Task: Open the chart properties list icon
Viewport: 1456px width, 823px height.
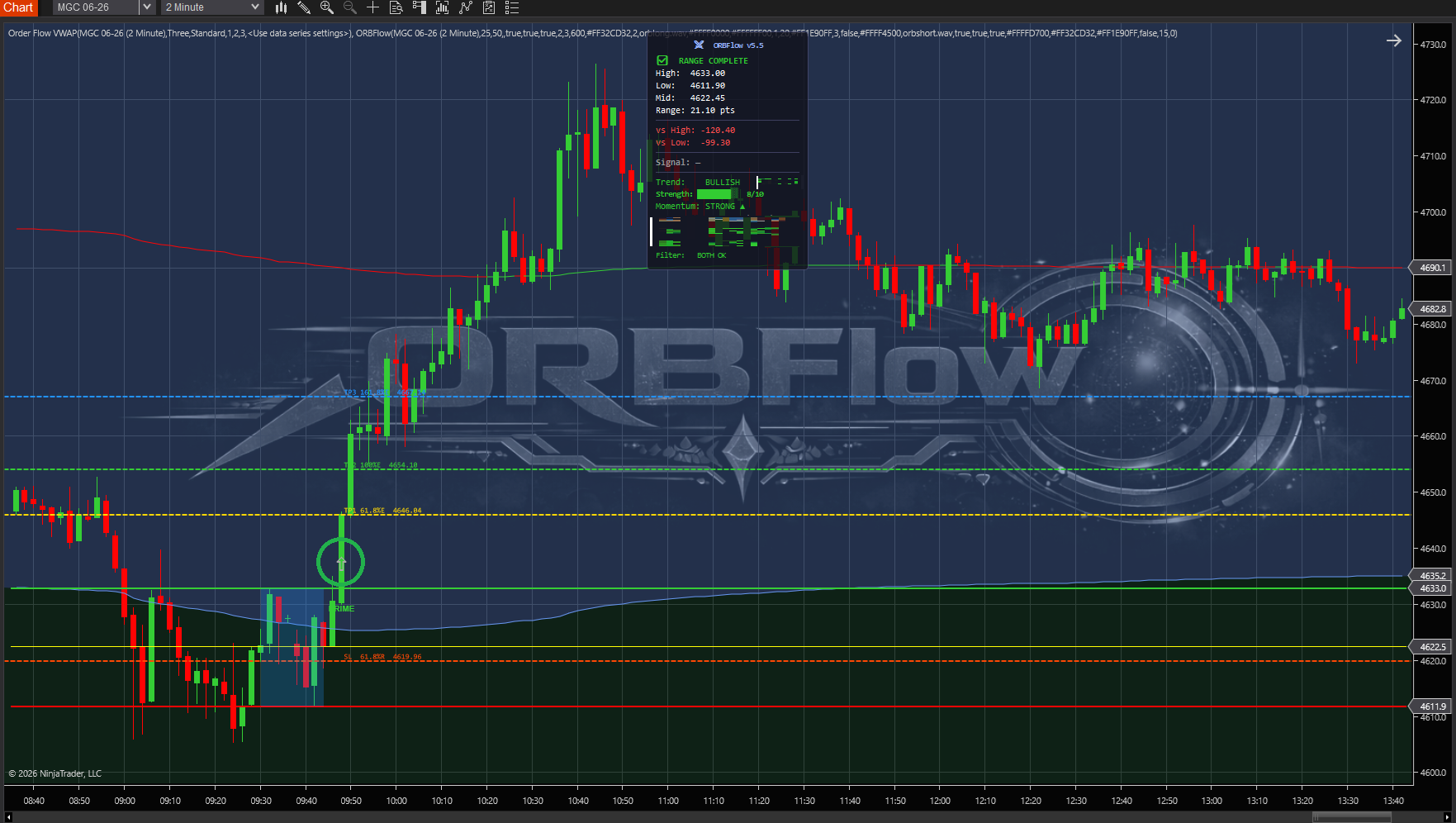Action: tap(512, 7)
